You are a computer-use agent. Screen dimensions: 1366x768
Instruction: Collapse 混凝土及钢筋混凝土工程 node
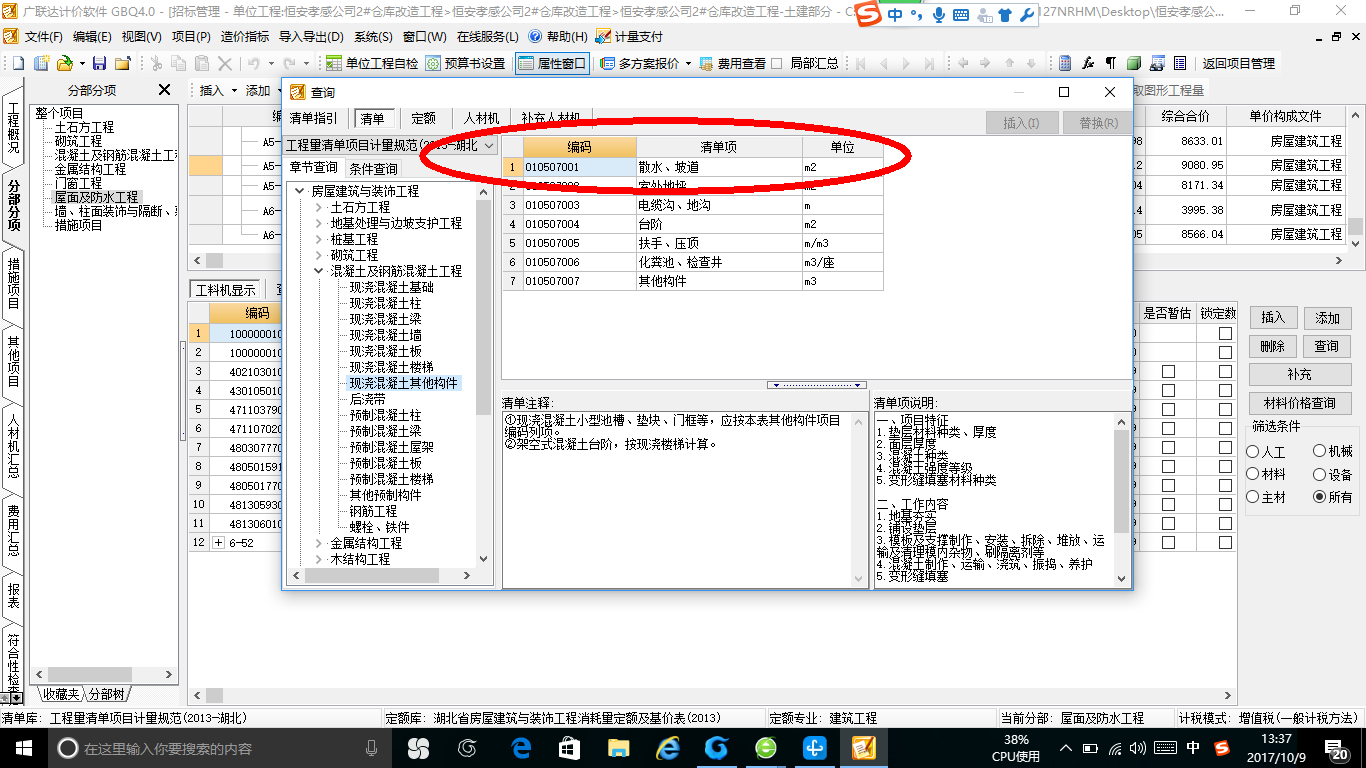(319, 271)
